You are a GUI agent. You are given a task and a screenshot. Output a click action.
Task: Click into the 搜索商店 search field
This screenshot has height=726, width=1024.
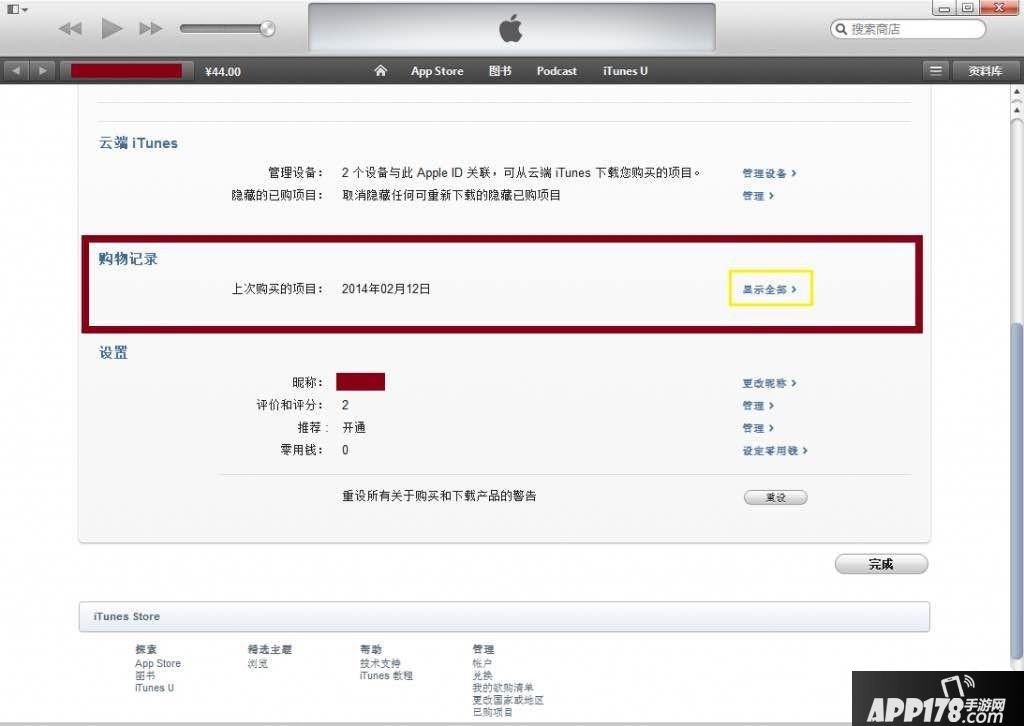pyautogui.click(x=908, y=29)
